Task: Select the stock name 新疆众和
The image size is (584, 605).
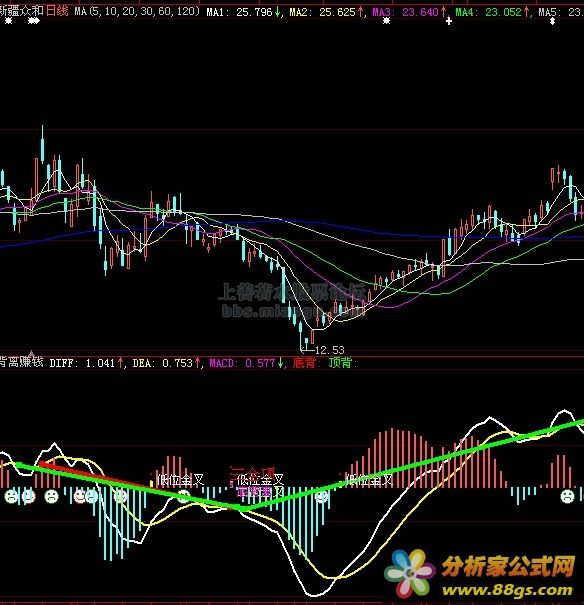Action: [21, 11]
